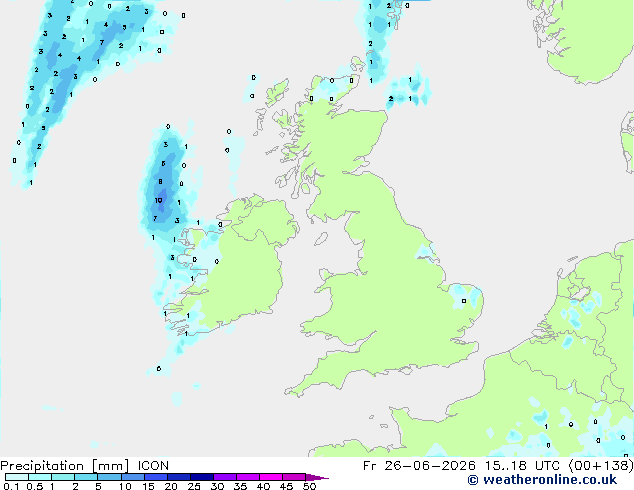Pick the 1–2 mm legend color box
This screenshot has width=634, height=490.
63,477
